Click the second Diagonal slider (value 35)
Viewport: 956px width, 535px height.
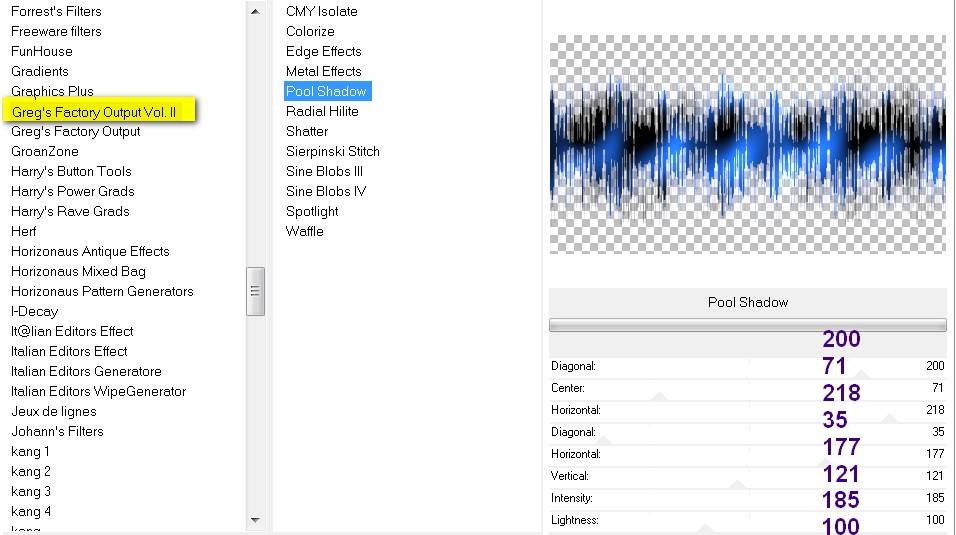(x=747, y=432)
